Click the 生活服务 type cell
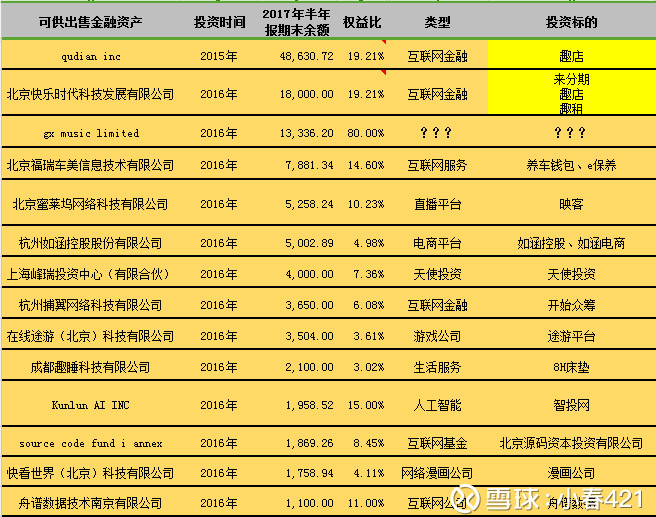Screen dimensions: 656x517 437,367
